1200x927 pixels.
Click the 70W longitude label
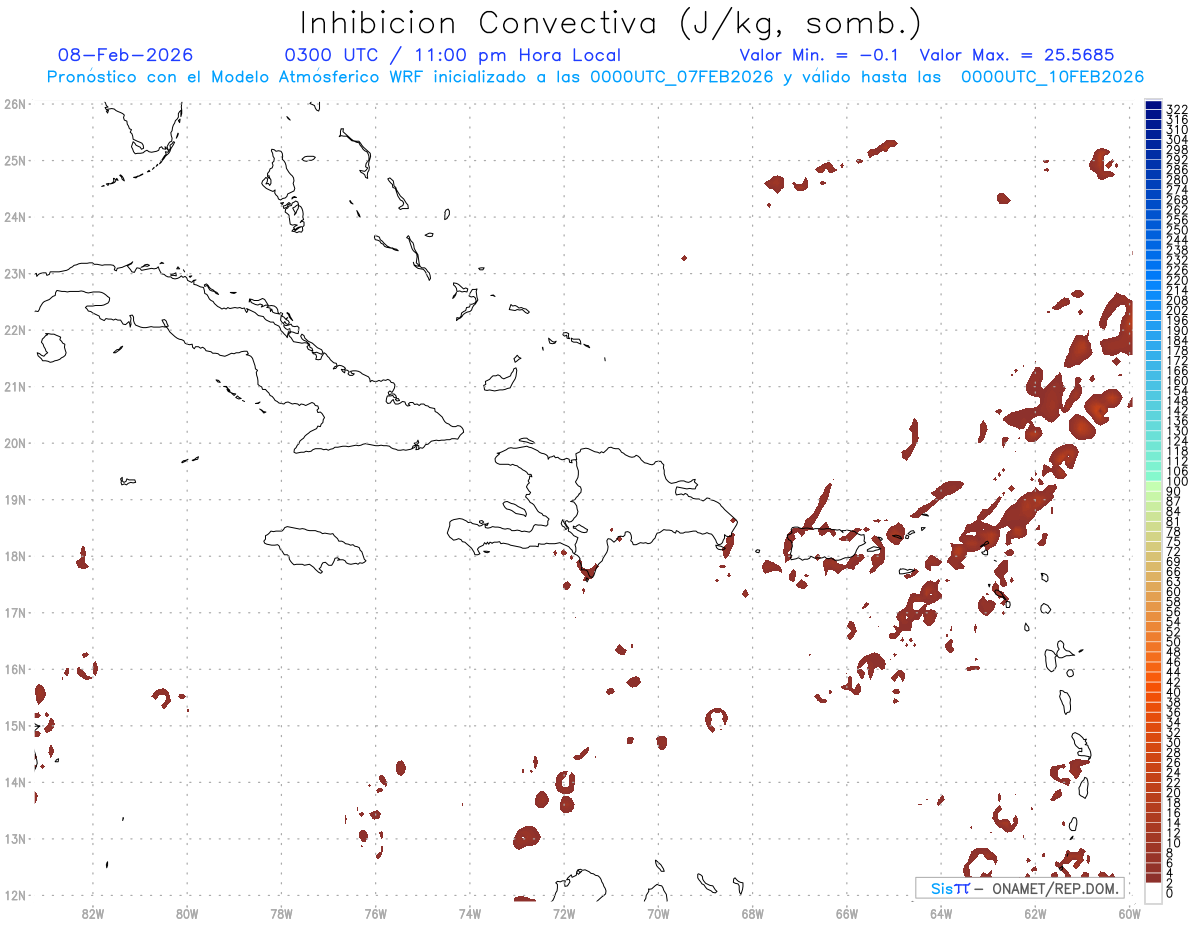(658, 912)
